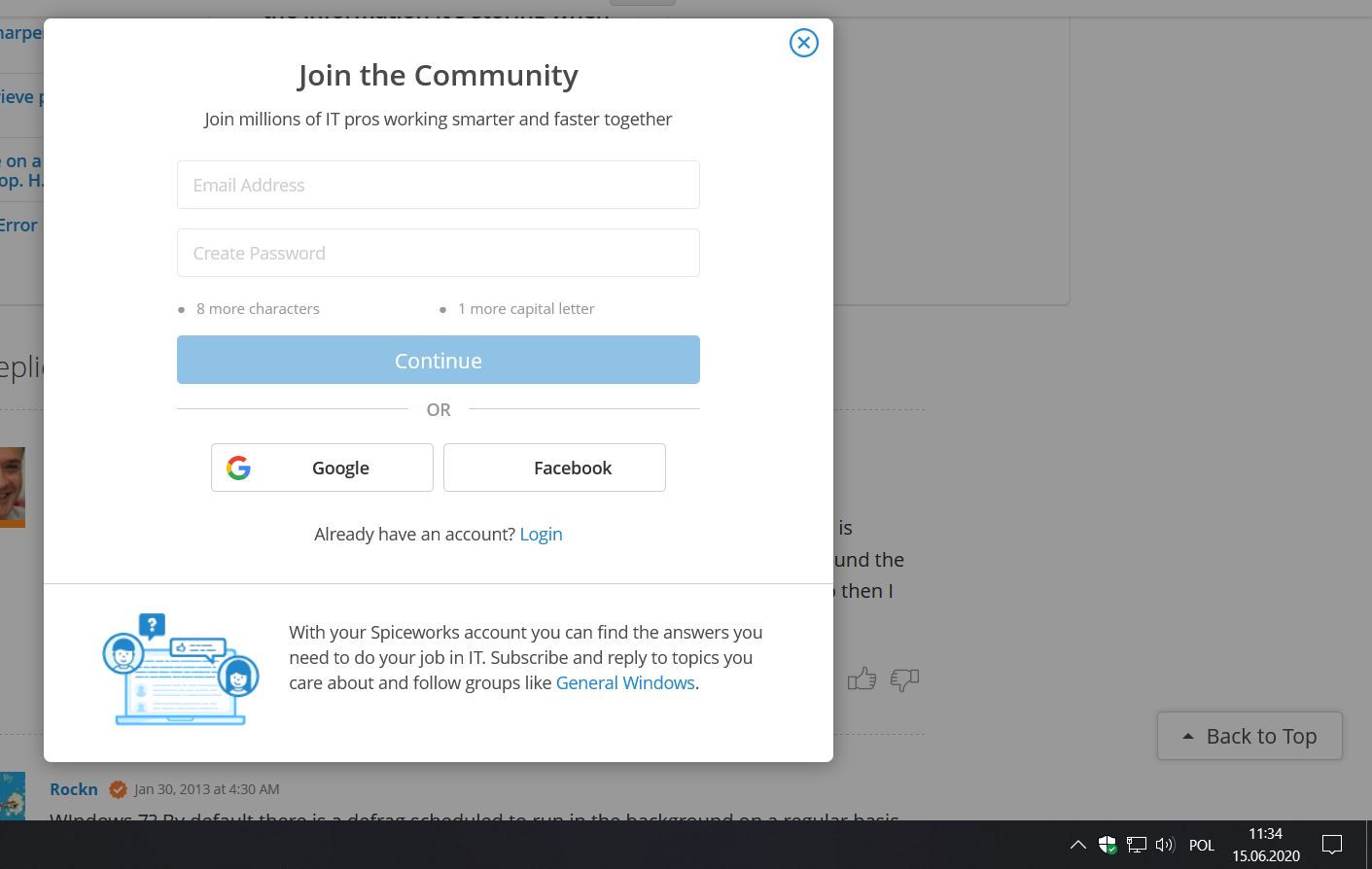Click the network icon in the tray
Image resolution: width=1372 pixels, height=869 pixels.
(x=1136, y=845)
